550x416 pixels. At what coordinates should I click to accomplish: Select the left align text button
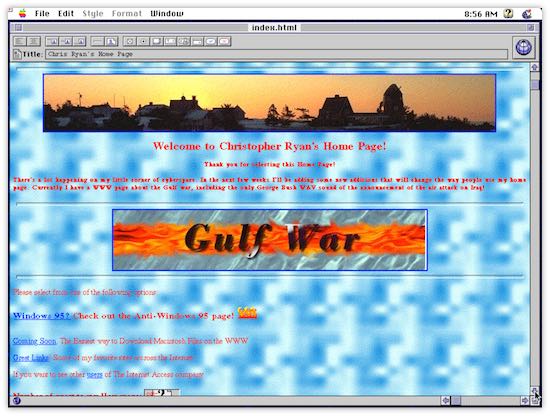click(20, 41)
